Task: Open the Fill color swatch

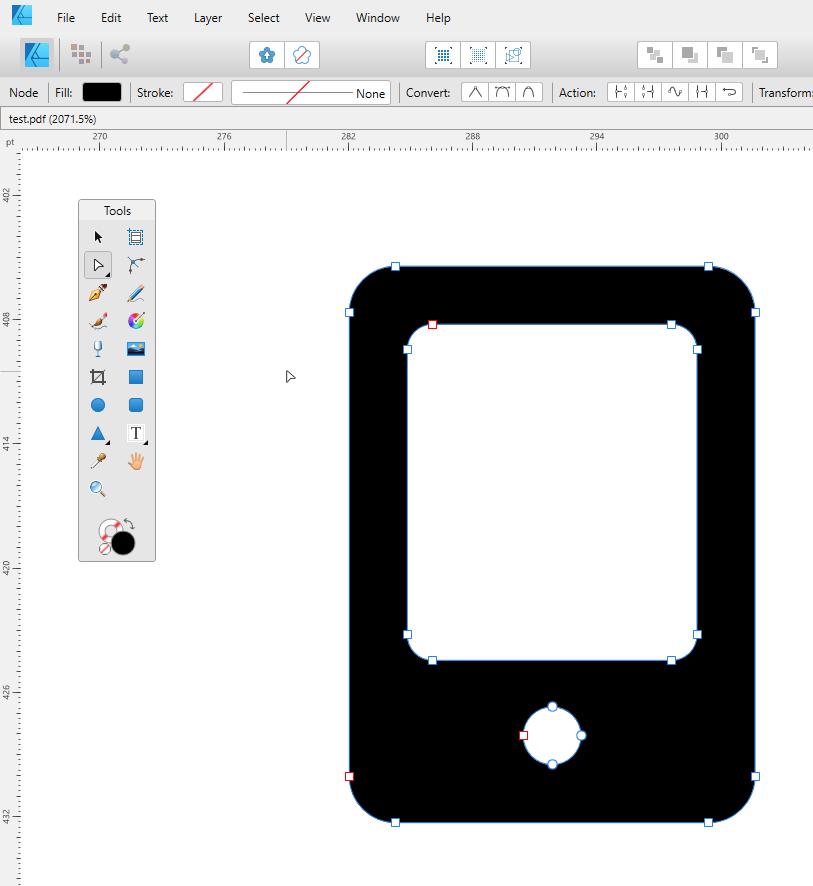Action: click(x=102, y=92)
